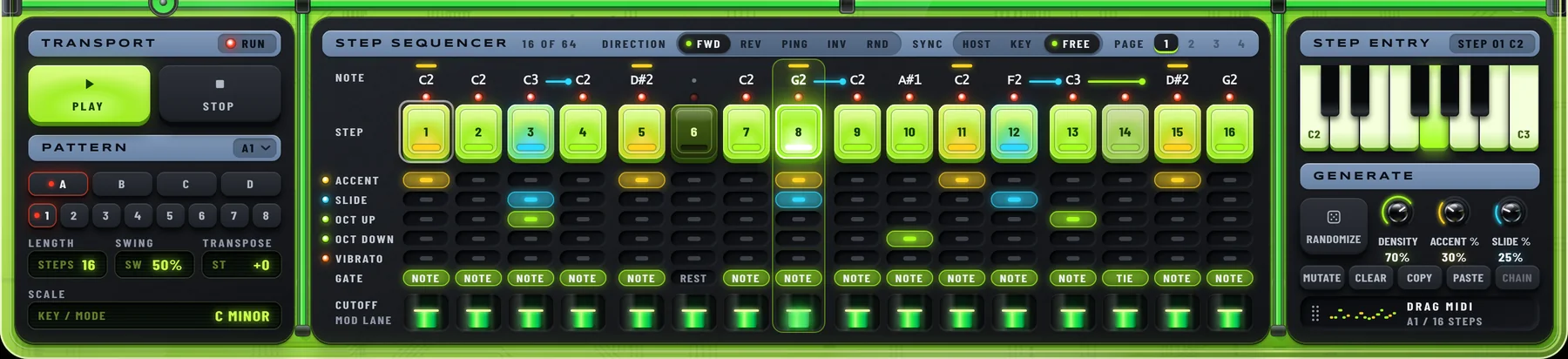Select the dimmed step pad 6
Image resolution: width=1568 pixels, height=359 pixels.
point(694,132)
